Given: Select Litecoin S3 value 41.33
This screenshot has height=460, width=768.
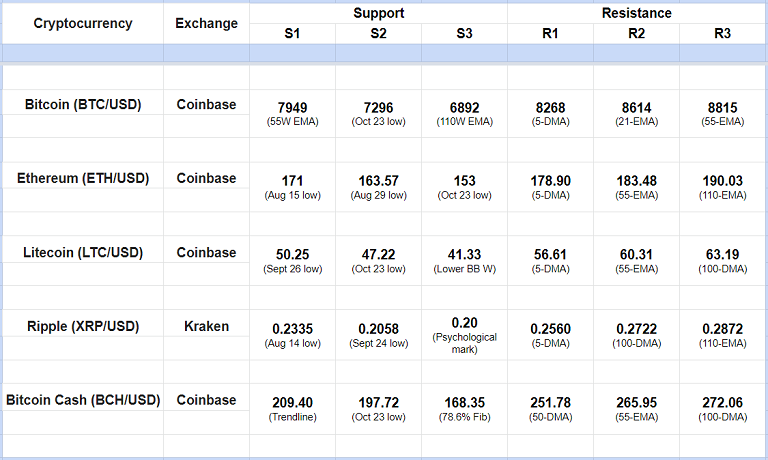Looking at the screenshot, I should click(x=465, y=254).
